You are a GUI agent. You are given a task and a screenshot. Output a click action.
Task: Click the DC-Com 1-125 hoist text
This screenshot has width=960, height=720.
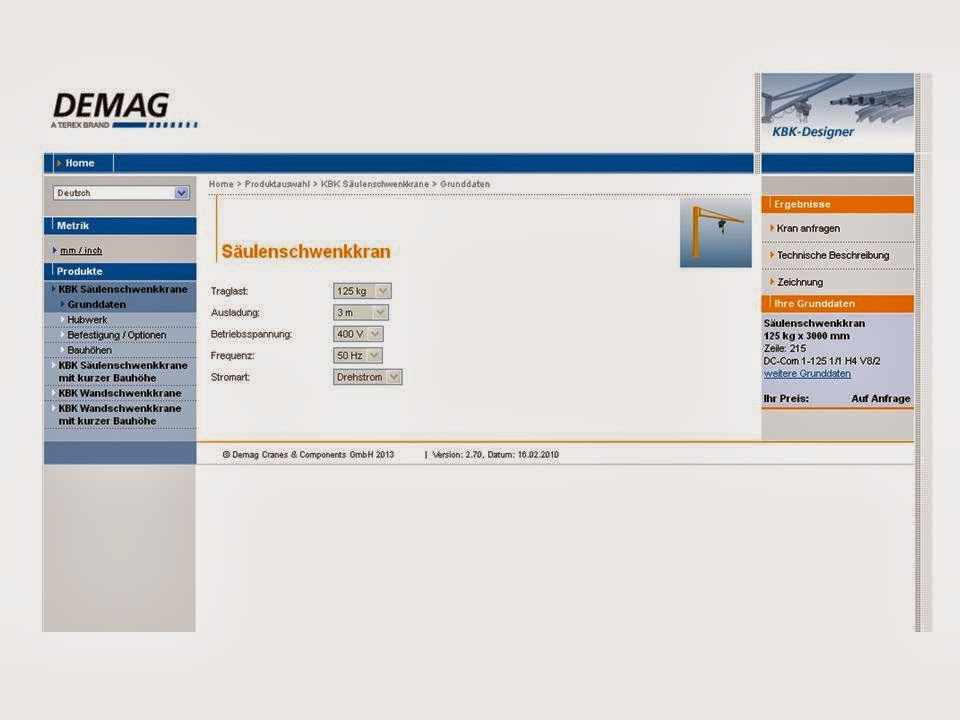(x=822, y=361)
